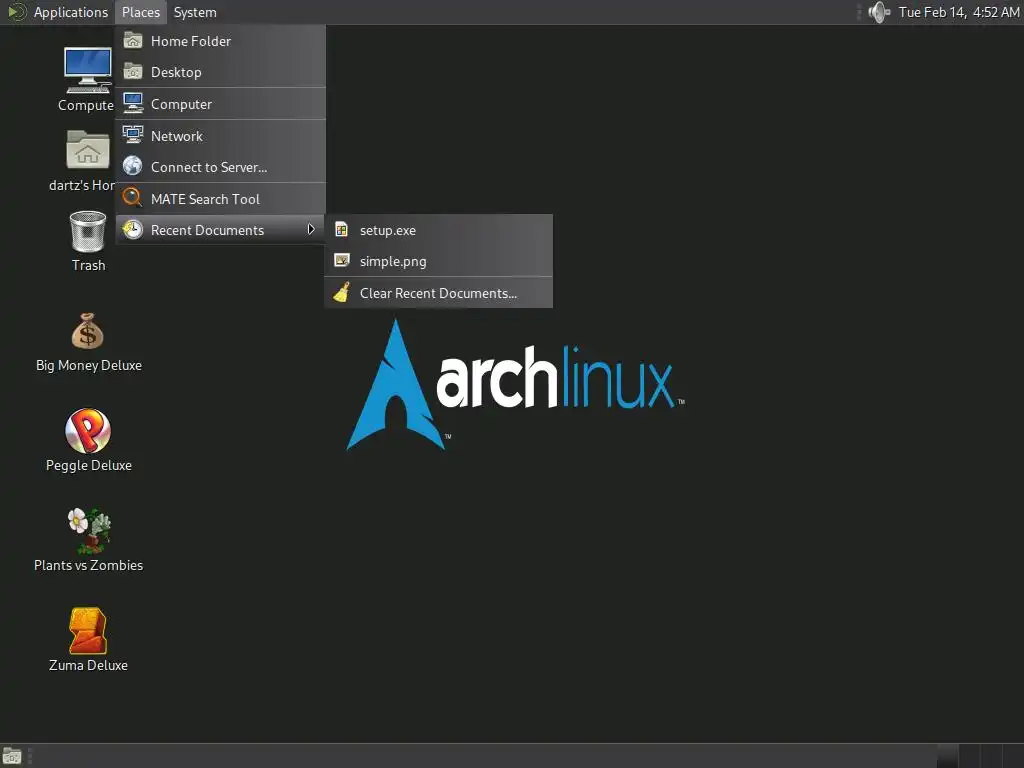
Task: Click the Show Desktop button in bottom panel
Action: (x=12, y=756)
